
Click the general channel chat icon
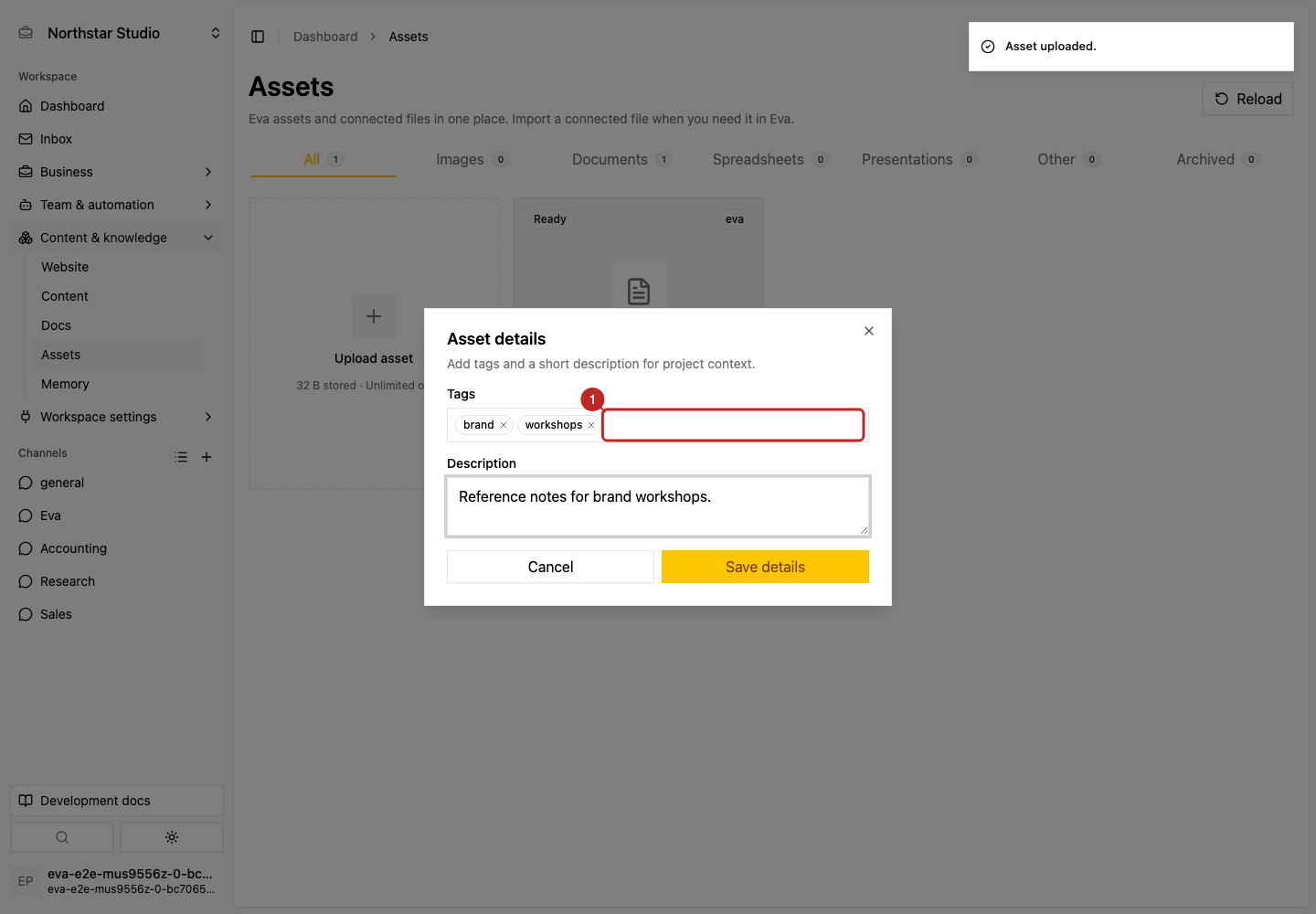(x=26, y=483)
